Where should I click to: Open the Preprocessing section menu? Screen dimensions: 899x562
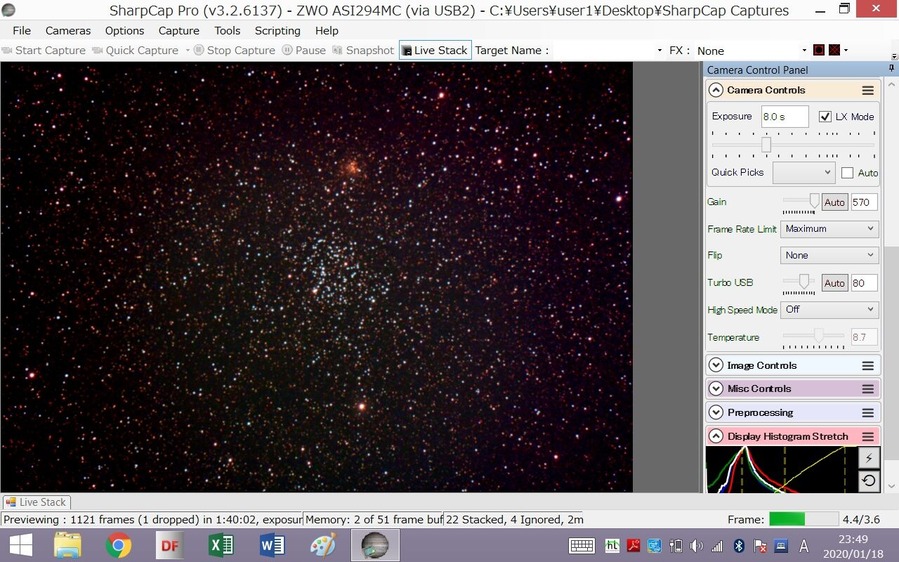(868, 413)
